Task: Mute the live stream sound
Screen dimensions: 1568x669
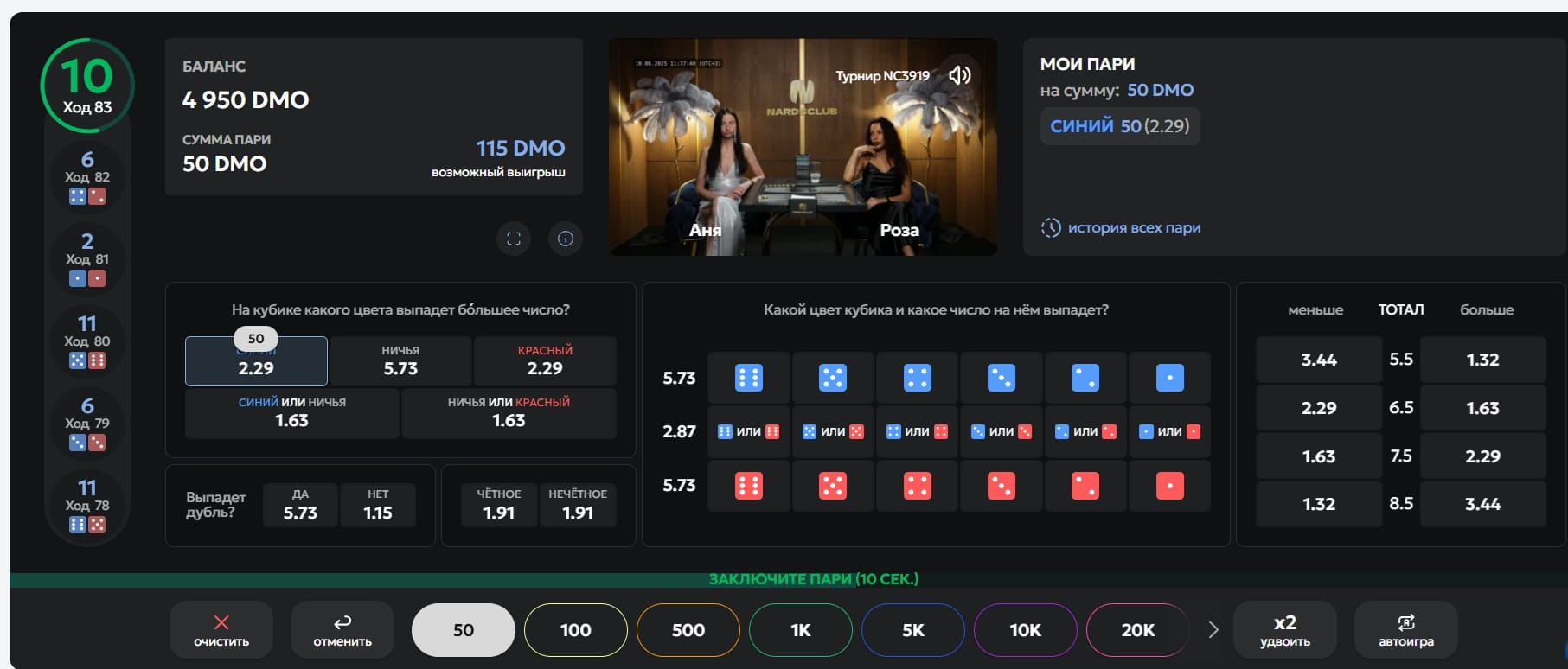Action: (x=959, y=75)
